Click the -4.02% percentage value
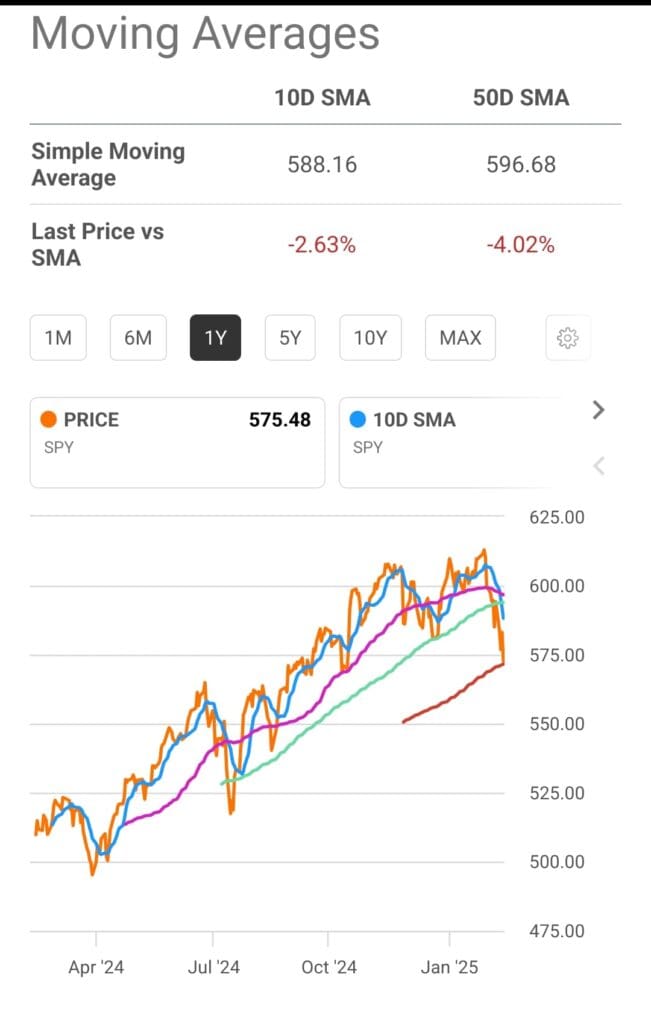 pyautogui.click(x=520, y=243)
